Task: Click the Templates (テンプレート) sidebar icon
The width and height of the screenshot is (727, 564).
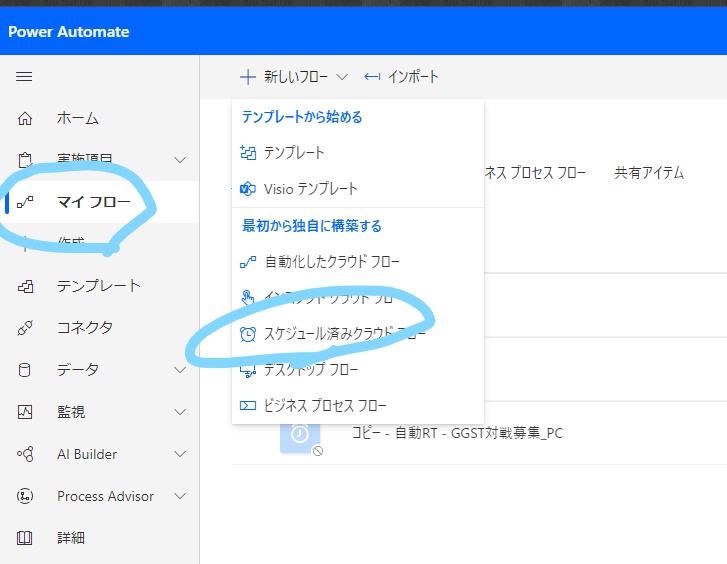Action: (x=26, y=286)
